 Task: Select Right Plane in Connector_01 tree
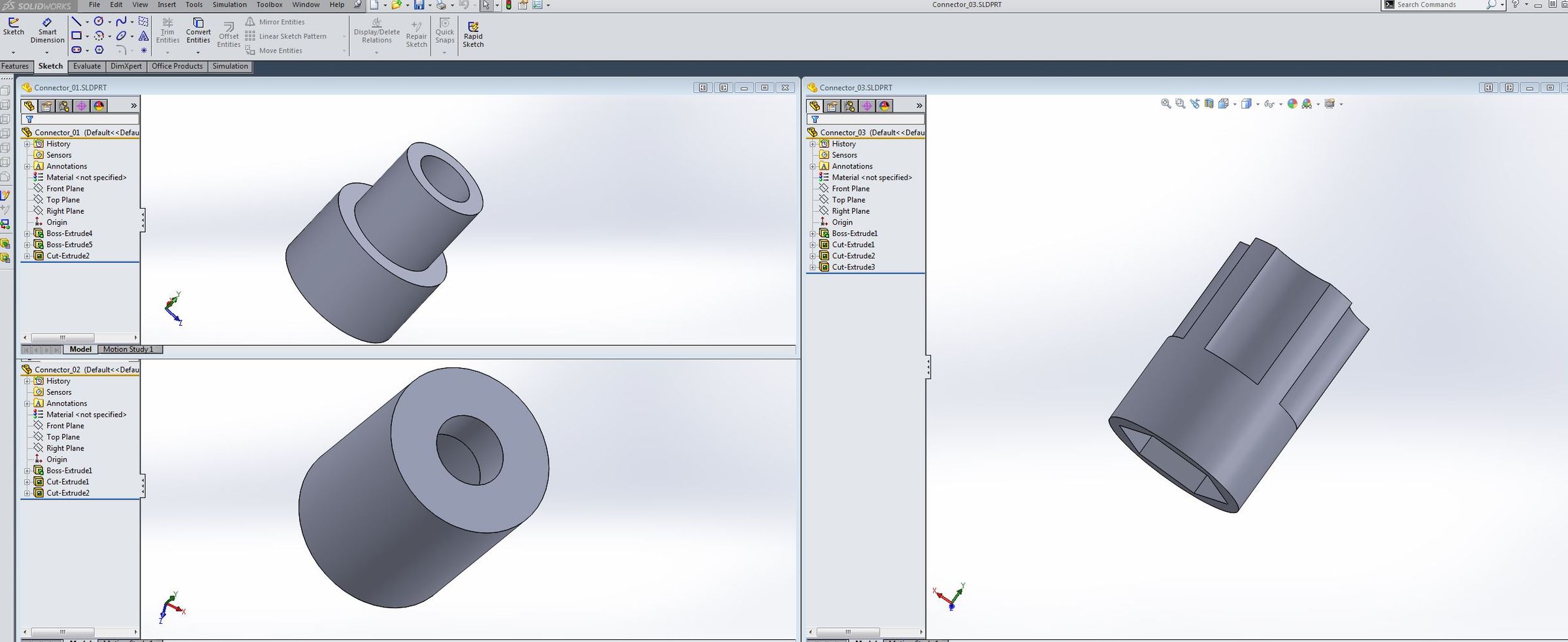tap(65, 211)
